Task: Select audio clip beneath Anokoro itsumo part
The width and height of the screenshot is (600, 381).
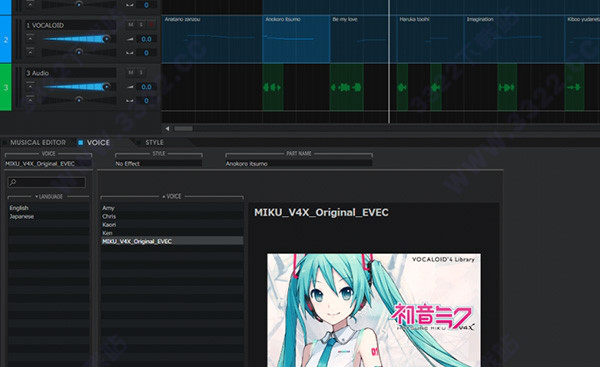Action: 273,87
